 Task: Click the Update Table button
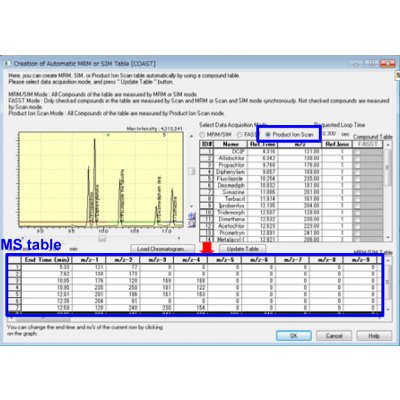coord(243,249)
